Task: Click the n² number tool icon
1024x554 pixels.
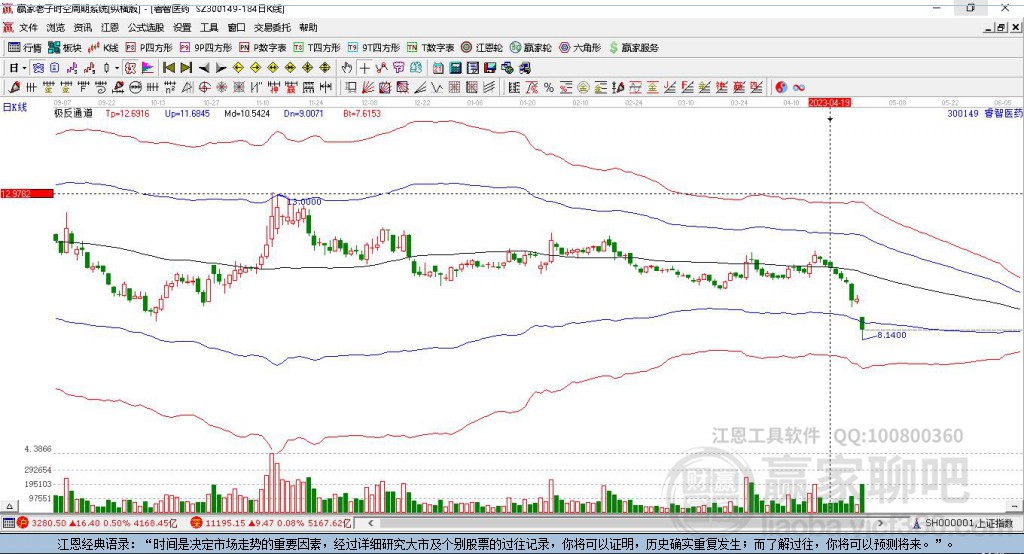Action: click(x=170, y=87)
